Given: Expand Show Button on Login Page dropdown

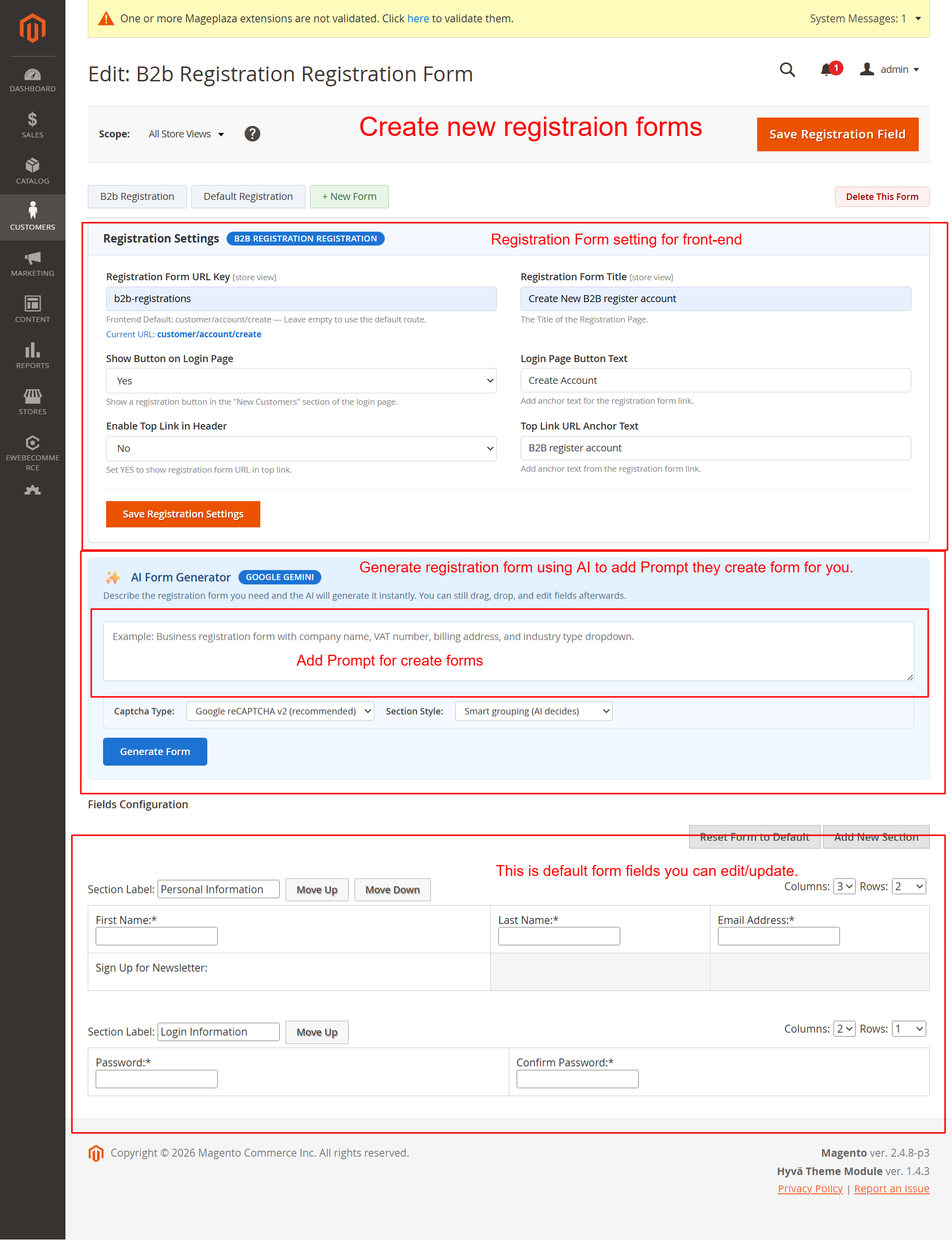Looking at the screenshot, I should click(301, 381).
